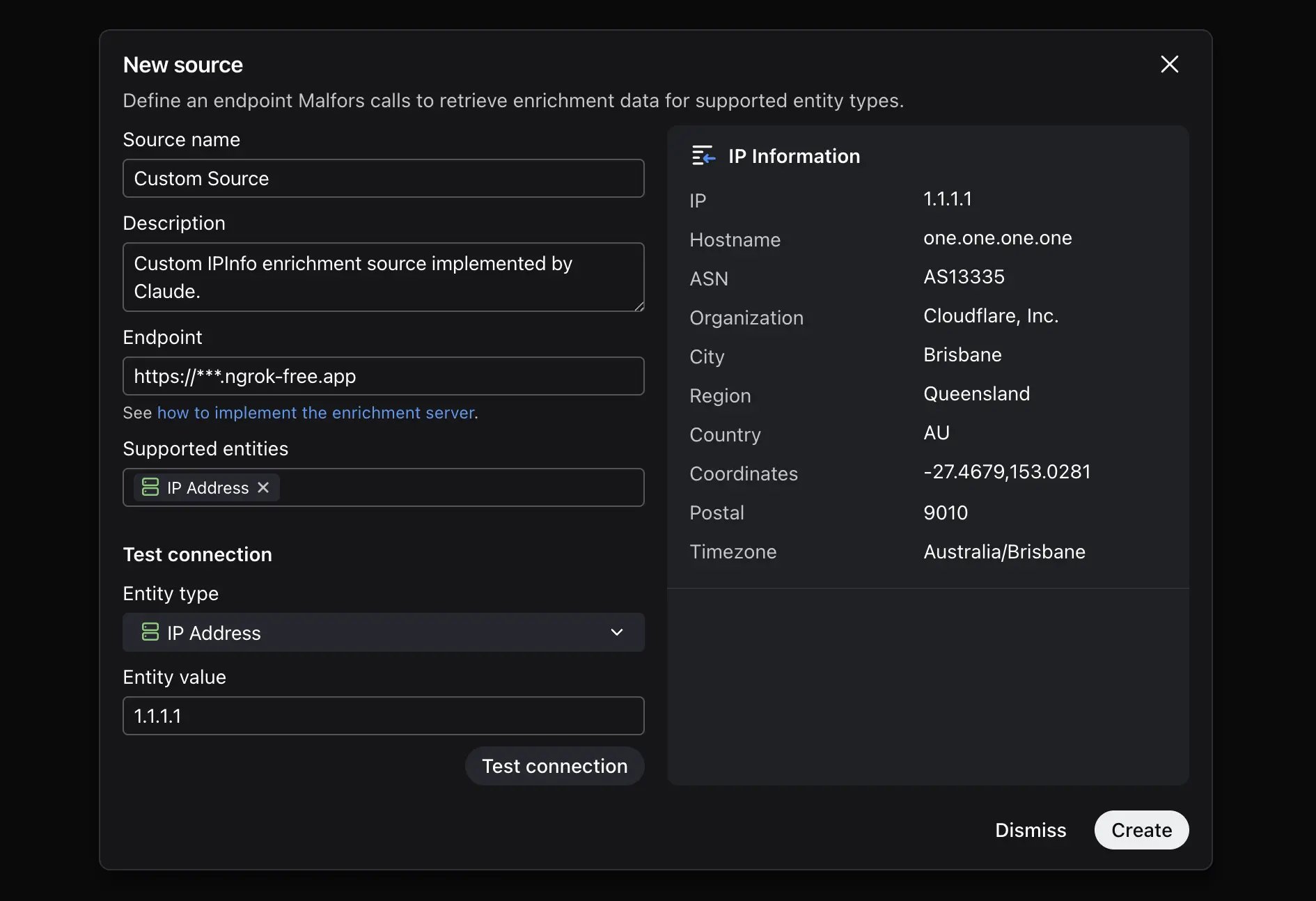Viewport: 1316px width, 901px height.
Task: Select the Hostname value one.one.one.one
Action: (x=997, y=238)
